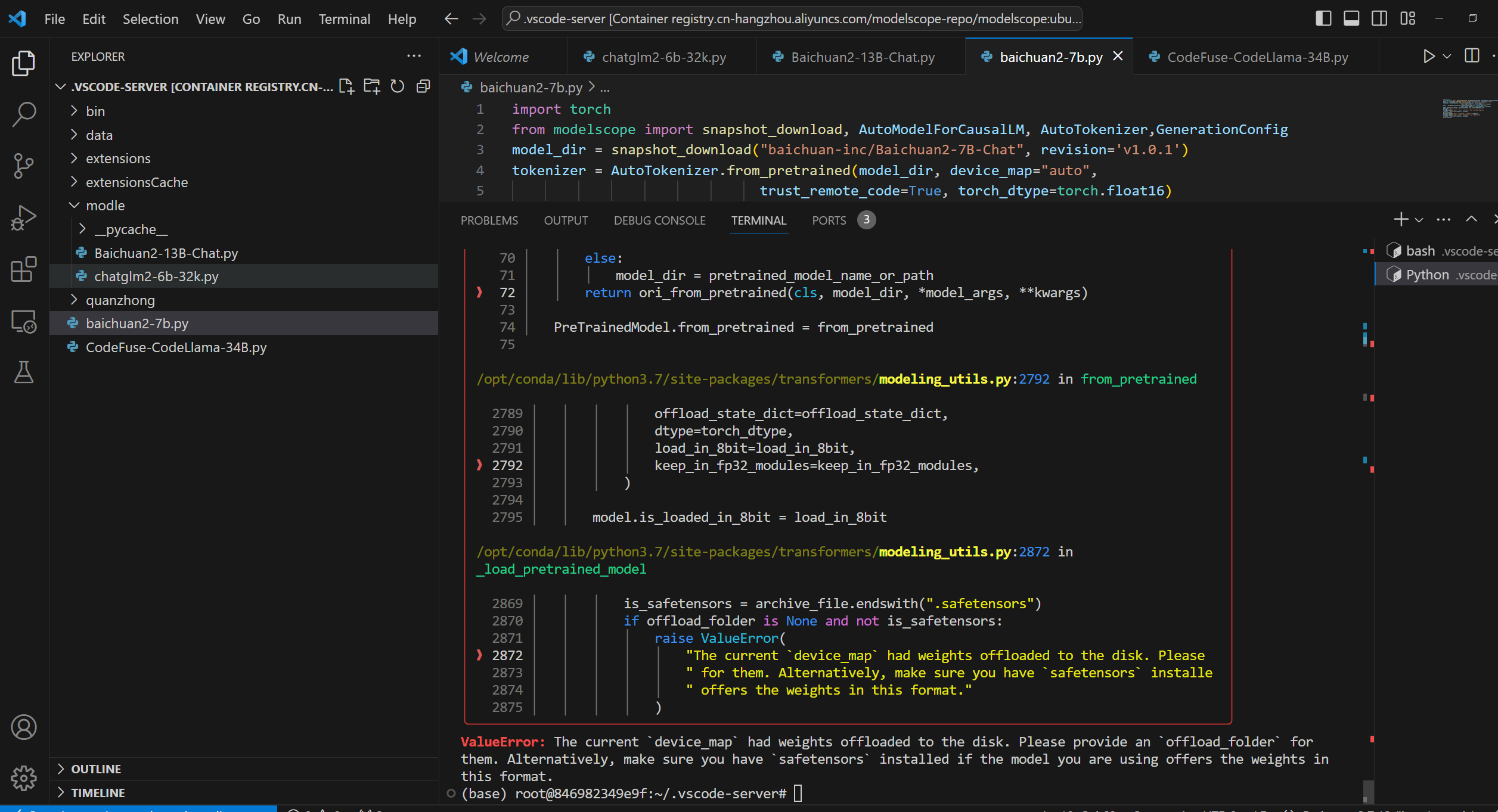The width and height of the screenshot is (1498, 812).
Task: Open Baichuan2-13B-Chat.py in explorer tree
Action: (244, 253)
